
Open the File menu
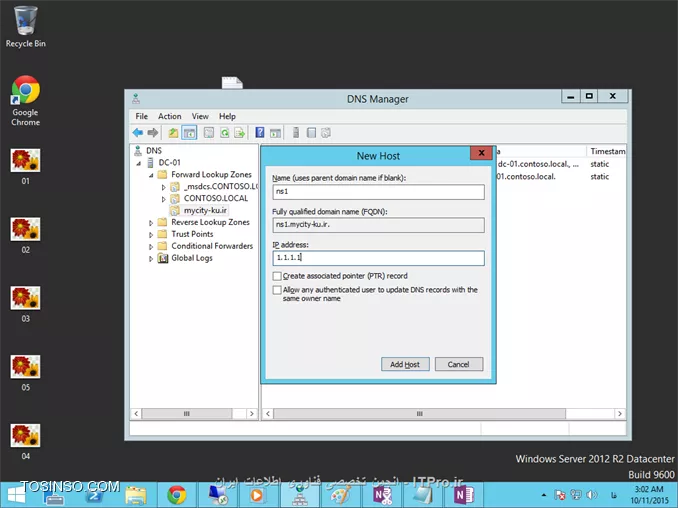(141, 116)
